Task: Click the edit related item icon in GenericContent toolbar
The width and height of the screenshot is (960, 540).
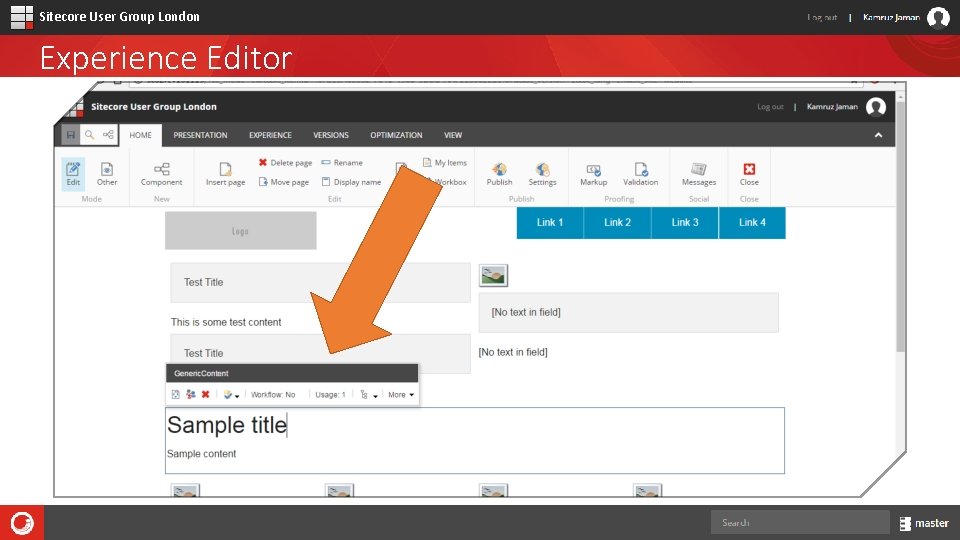Action: coord(176,395)
